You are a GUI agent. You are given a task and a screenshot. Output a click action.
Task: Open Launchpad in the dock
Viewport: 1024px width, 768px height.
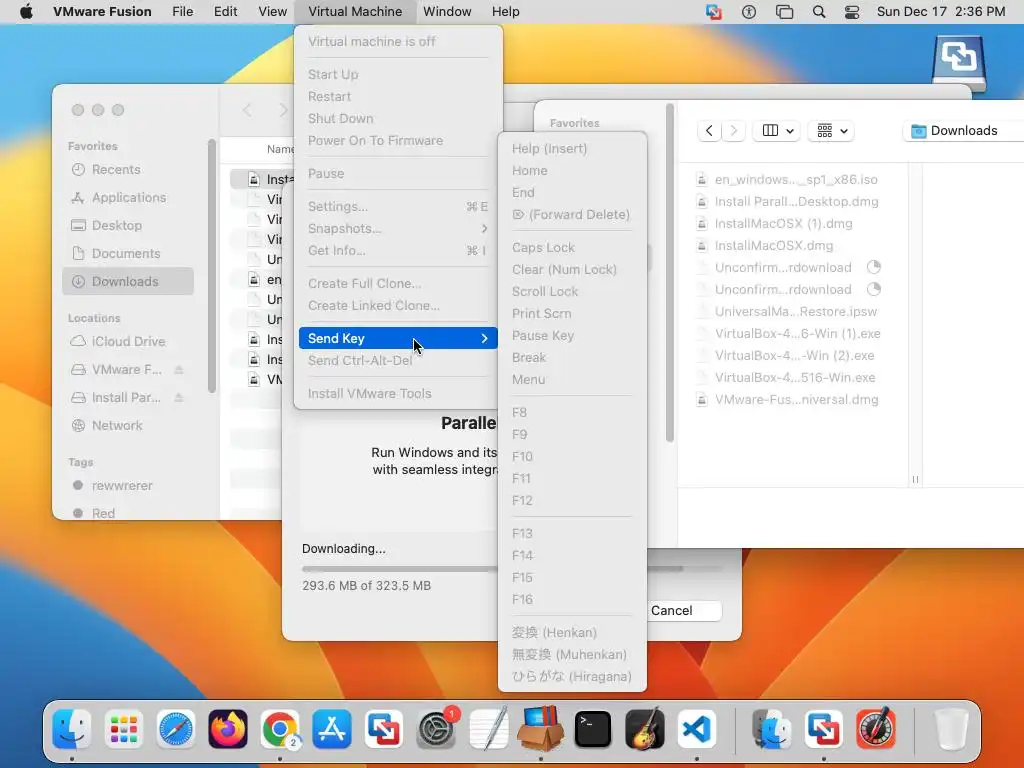123,729
